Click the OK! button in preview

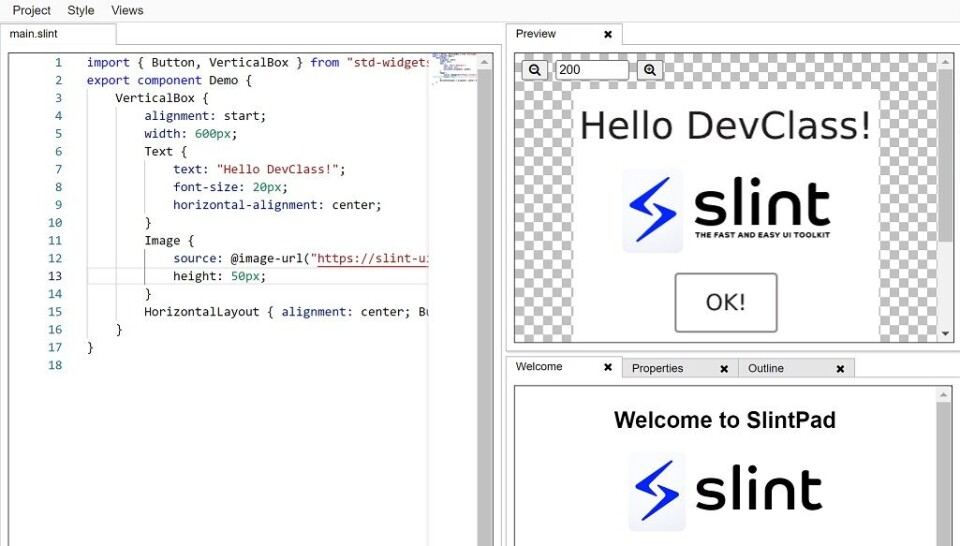point(726,302)
